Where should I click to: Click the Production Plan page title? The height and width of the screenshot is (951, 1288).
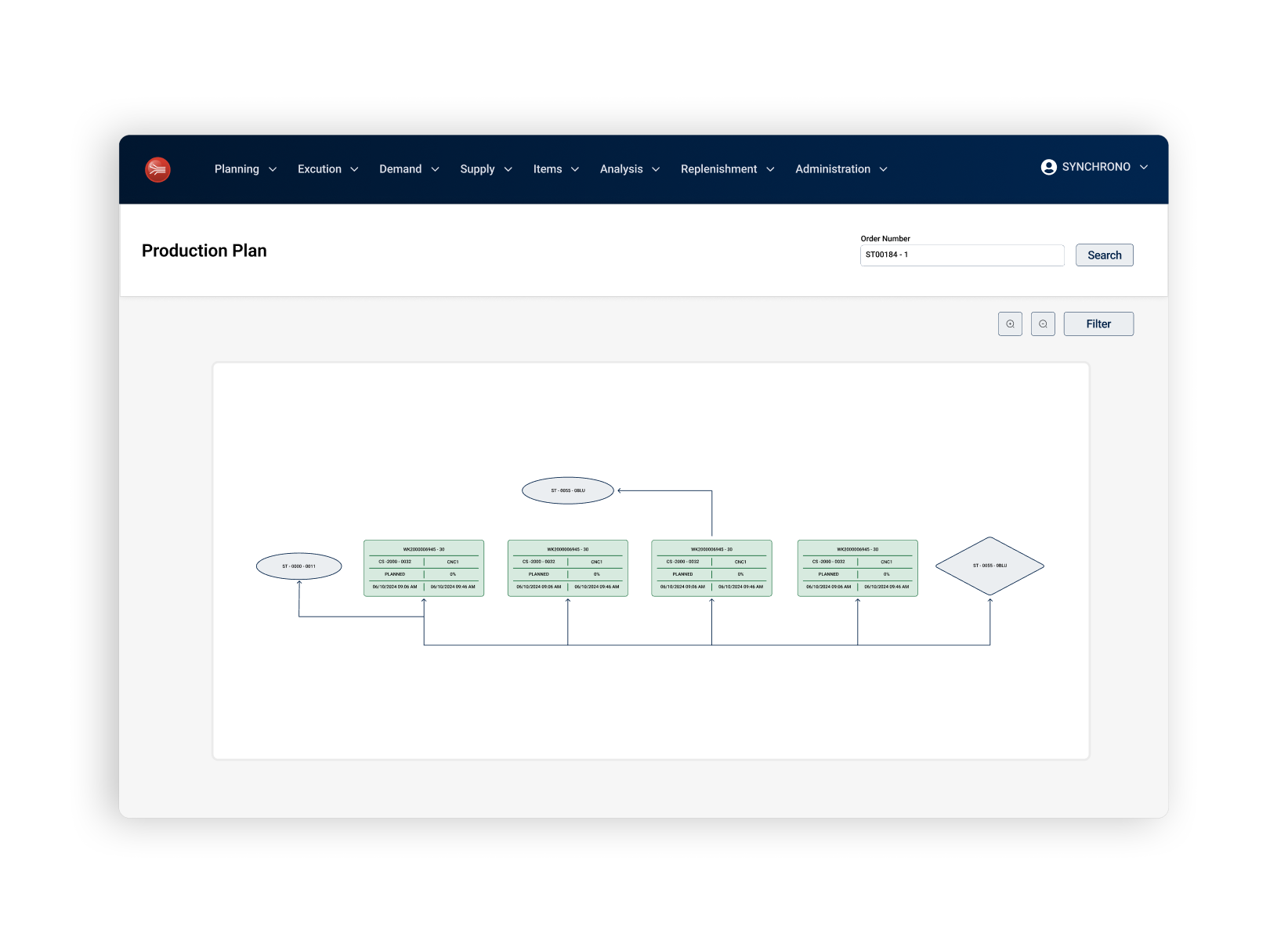pyautogui.click(x=204, y=251)
